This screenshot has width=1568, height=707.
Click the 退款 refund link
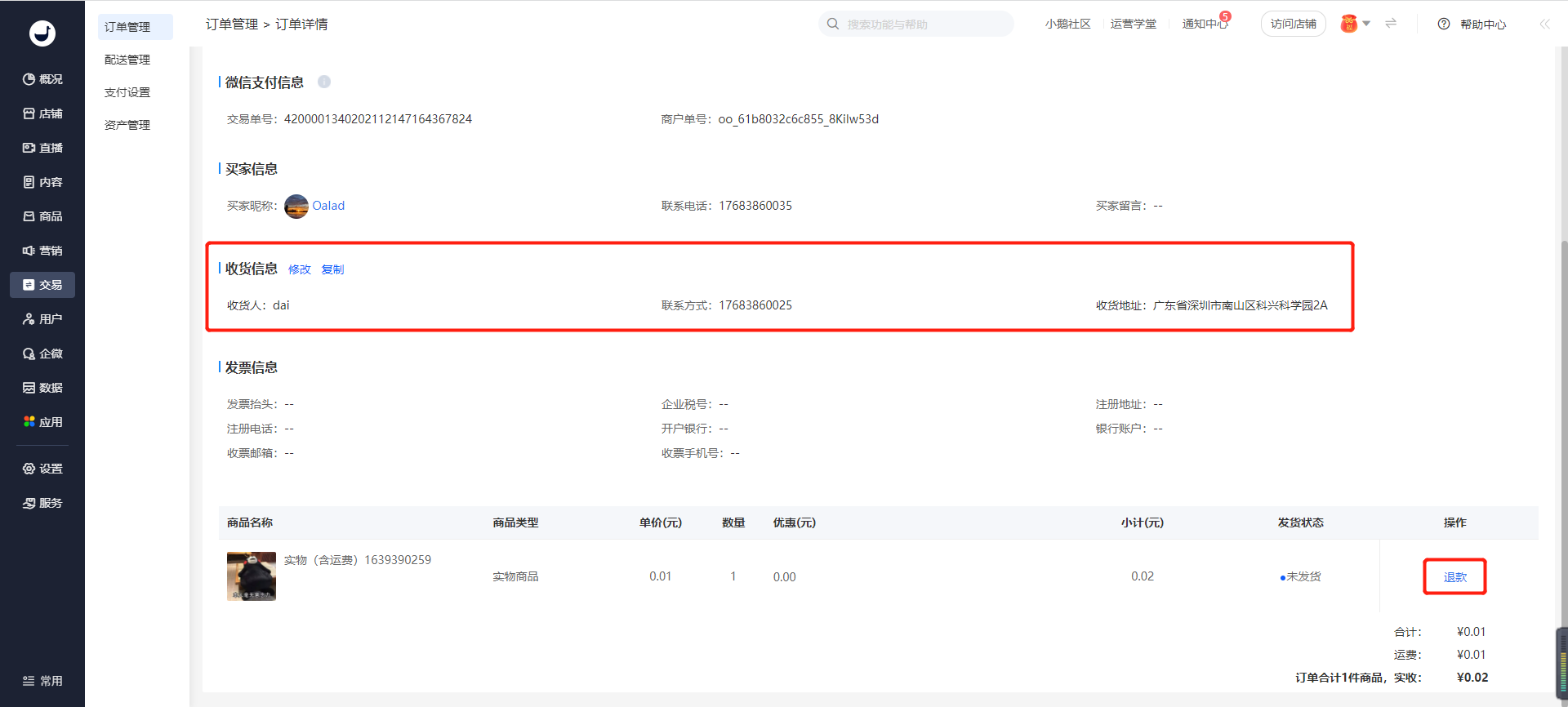[1455, 577]
